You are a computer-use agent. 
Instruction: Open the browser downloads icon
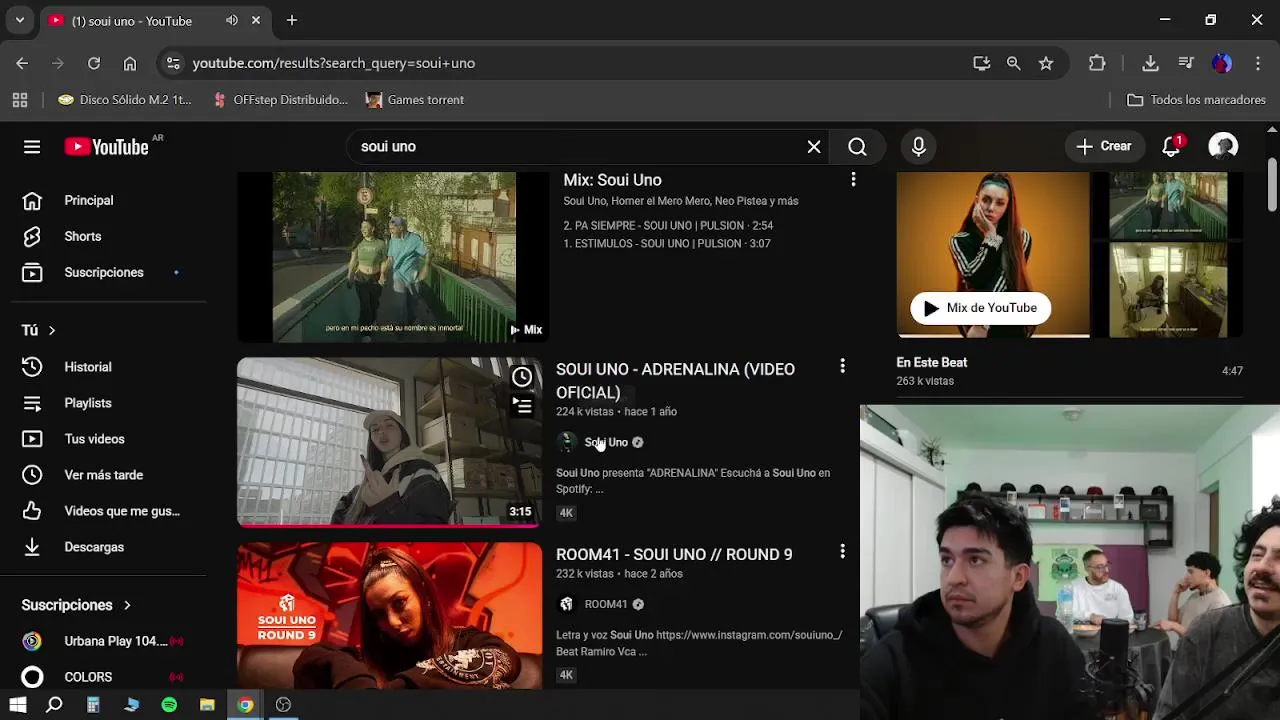1150,63
